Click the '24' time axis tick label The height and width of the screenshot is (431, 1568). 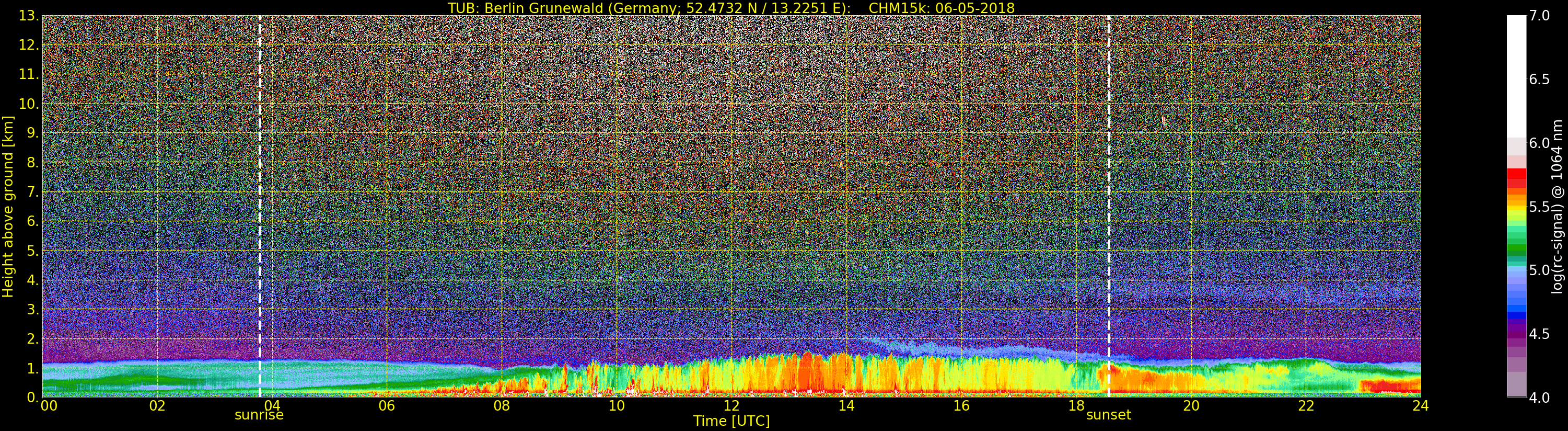tap(1421, 406)
